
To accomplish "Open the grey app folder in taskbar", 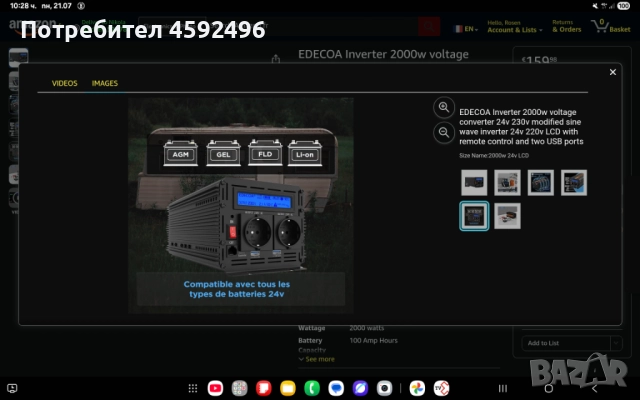I will [240, 388].
